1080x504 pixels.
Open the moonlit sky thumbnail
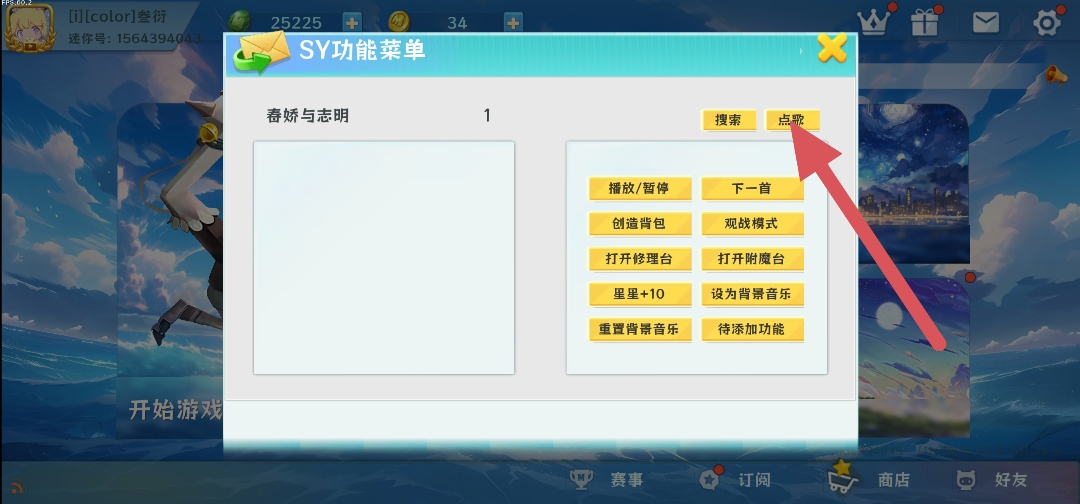913,357
